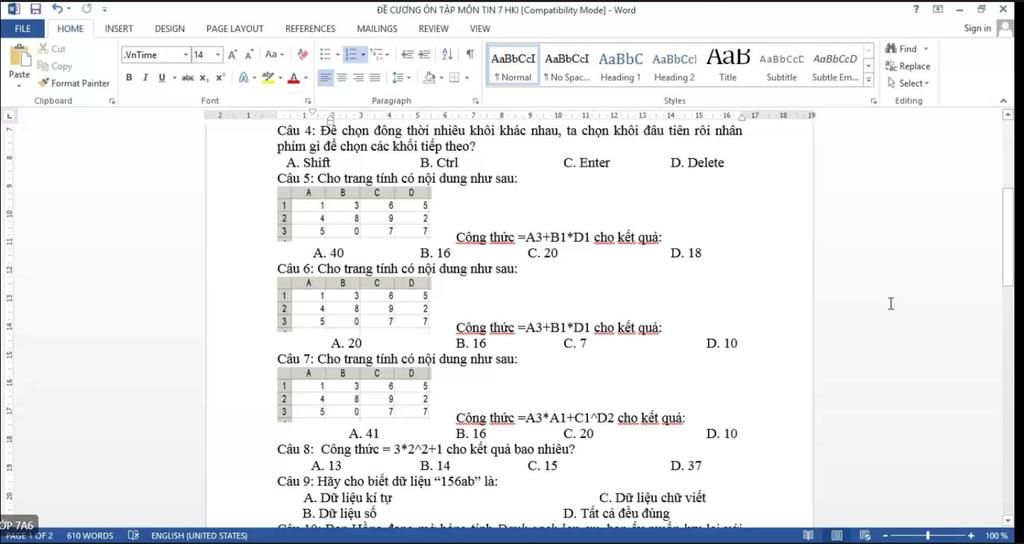Toggle italic formatting
Viewport: 1024px width, 544px height.
(145, 78)
